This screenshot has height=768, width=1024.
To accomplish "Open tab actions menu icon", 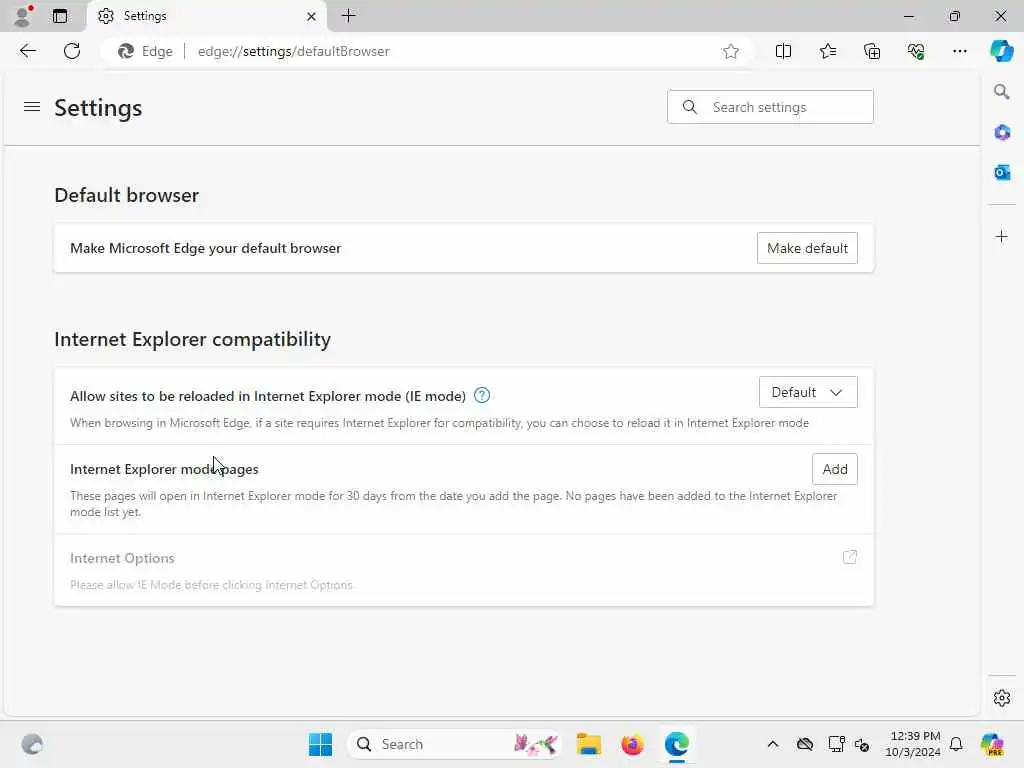I will (60, 16).
